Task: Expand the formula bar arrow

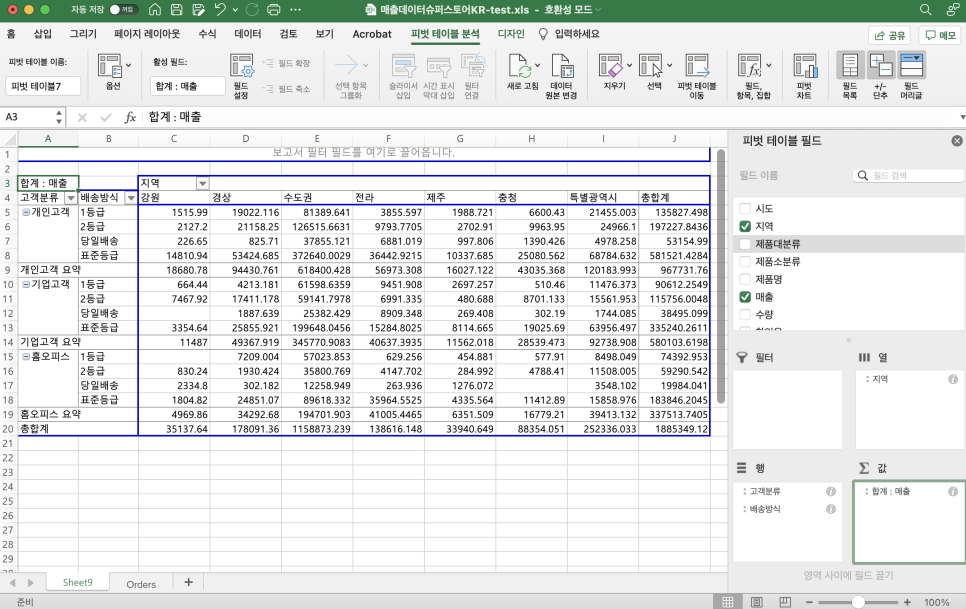Action: 962,117
